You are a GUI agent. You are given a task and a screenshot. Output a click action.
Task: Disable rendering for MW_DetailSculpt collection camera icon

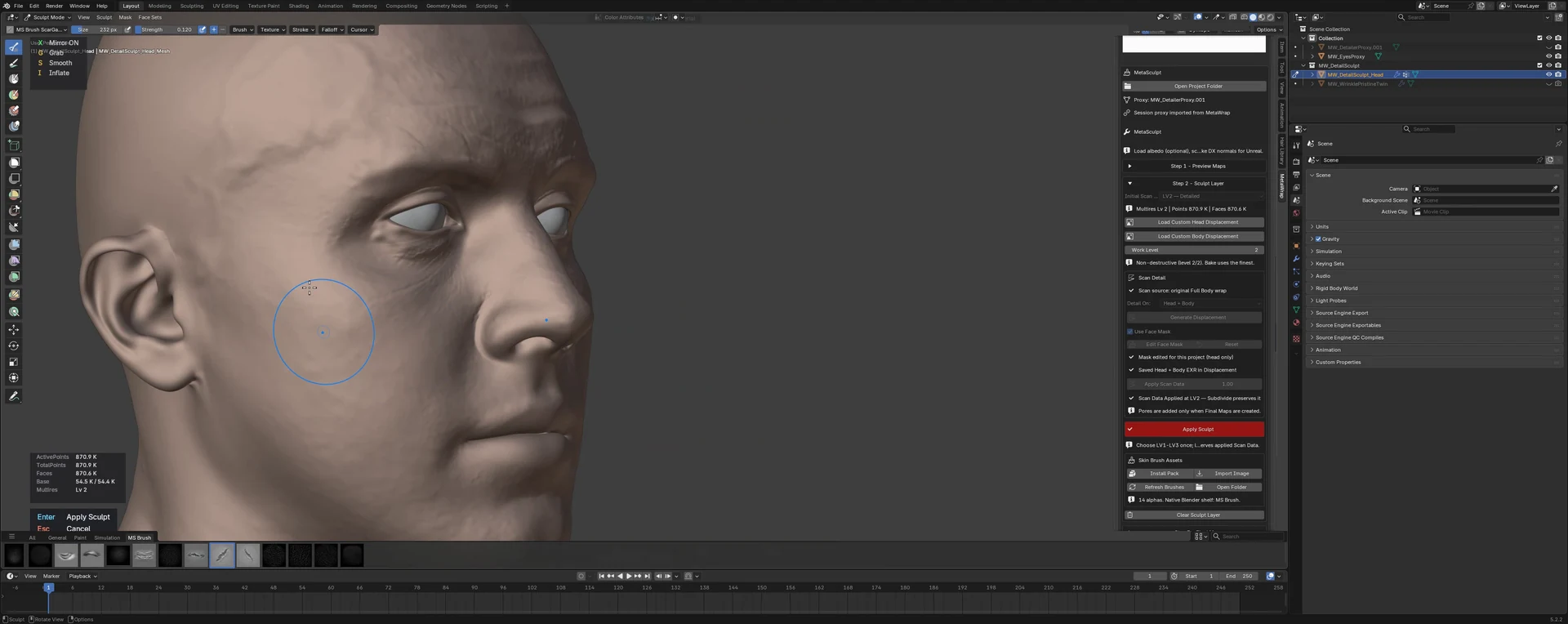tap(1558, 65)
